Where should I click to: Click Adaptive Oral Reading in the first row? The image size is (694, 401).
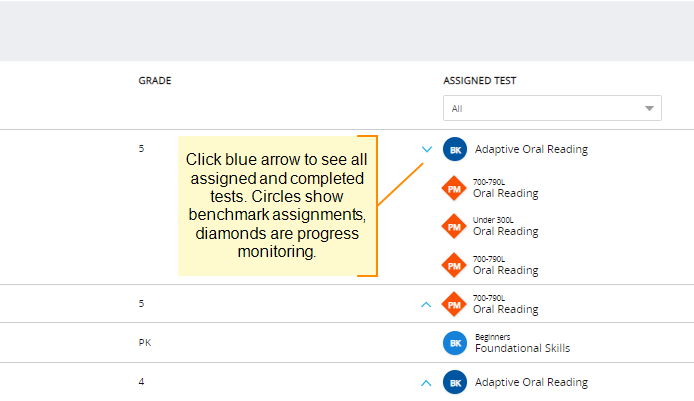[x=531, y=149]
